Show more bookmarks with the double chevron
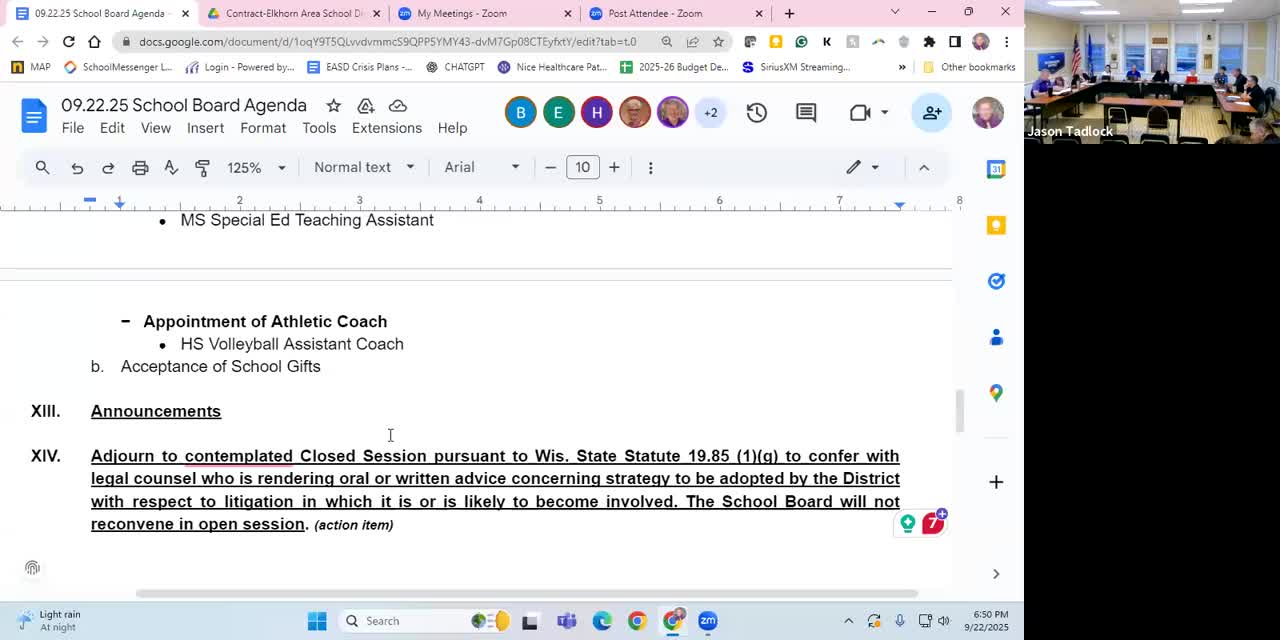This screenshot has height=640, width=1280. coord(902,67)
